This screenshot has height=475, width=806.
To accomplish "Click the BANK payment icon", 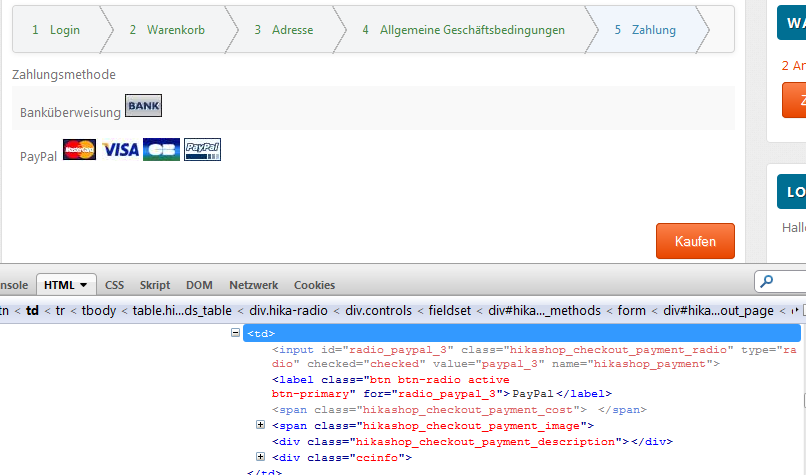I will [143, 105].
